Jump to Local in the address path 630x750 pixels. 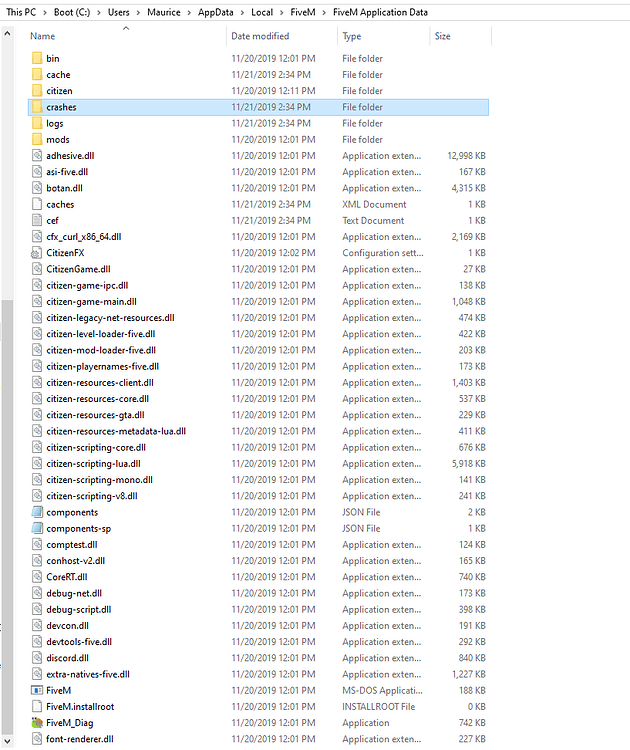click(262, 12)
